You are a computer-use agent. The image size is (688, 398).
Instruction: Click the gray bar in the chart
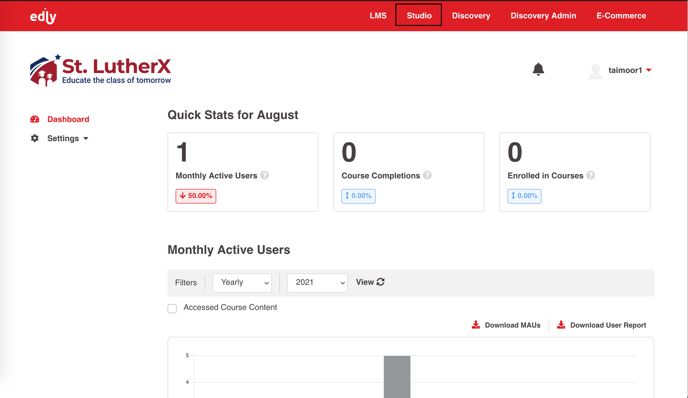pyautogui.click(x=397, y=376)
